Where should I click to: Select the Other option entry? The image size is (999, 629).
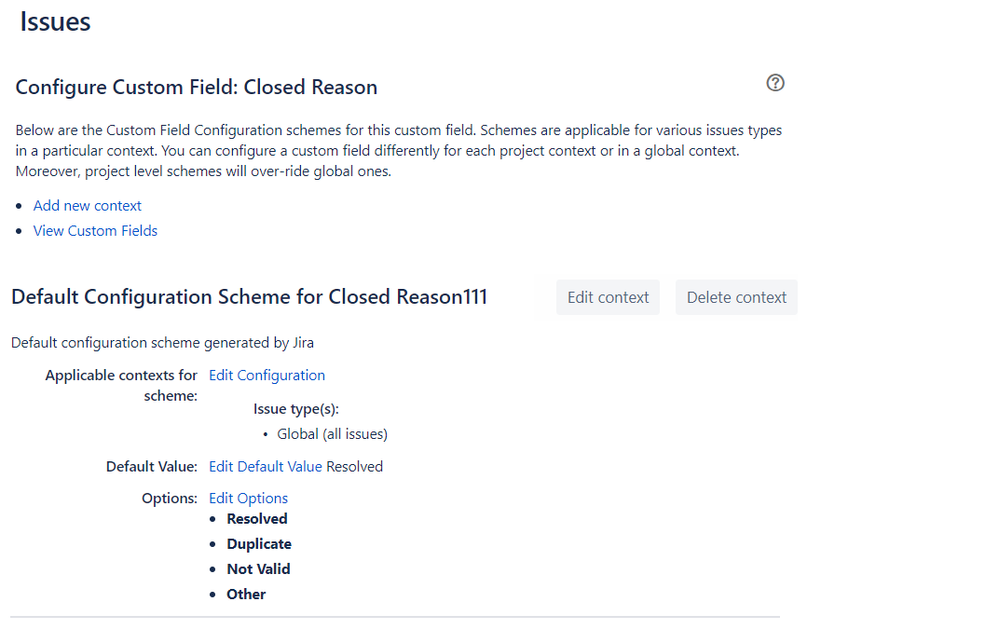pos(246,594)
